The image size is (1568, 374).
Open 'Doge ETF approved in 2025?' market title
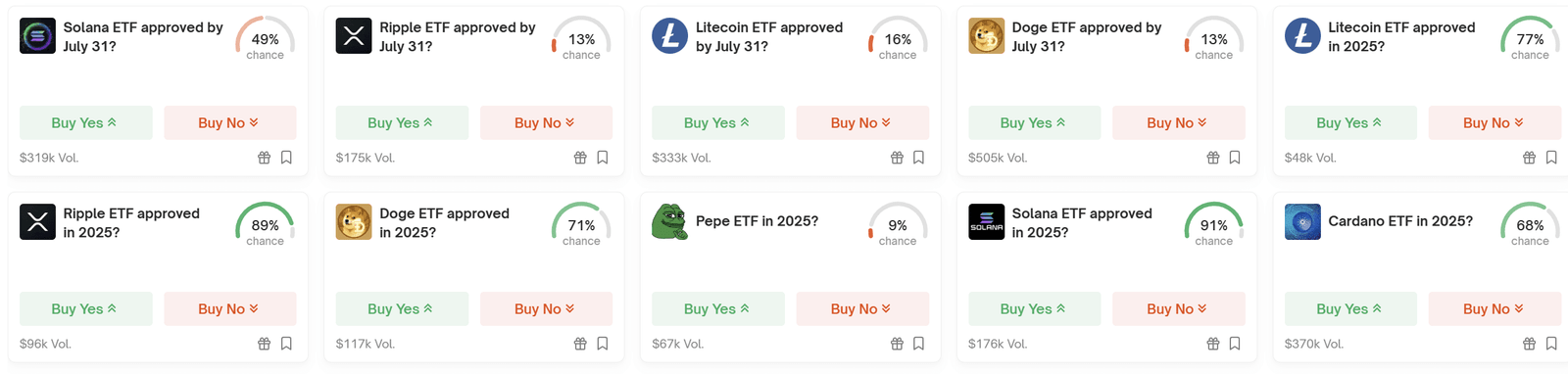click(444, 222)
